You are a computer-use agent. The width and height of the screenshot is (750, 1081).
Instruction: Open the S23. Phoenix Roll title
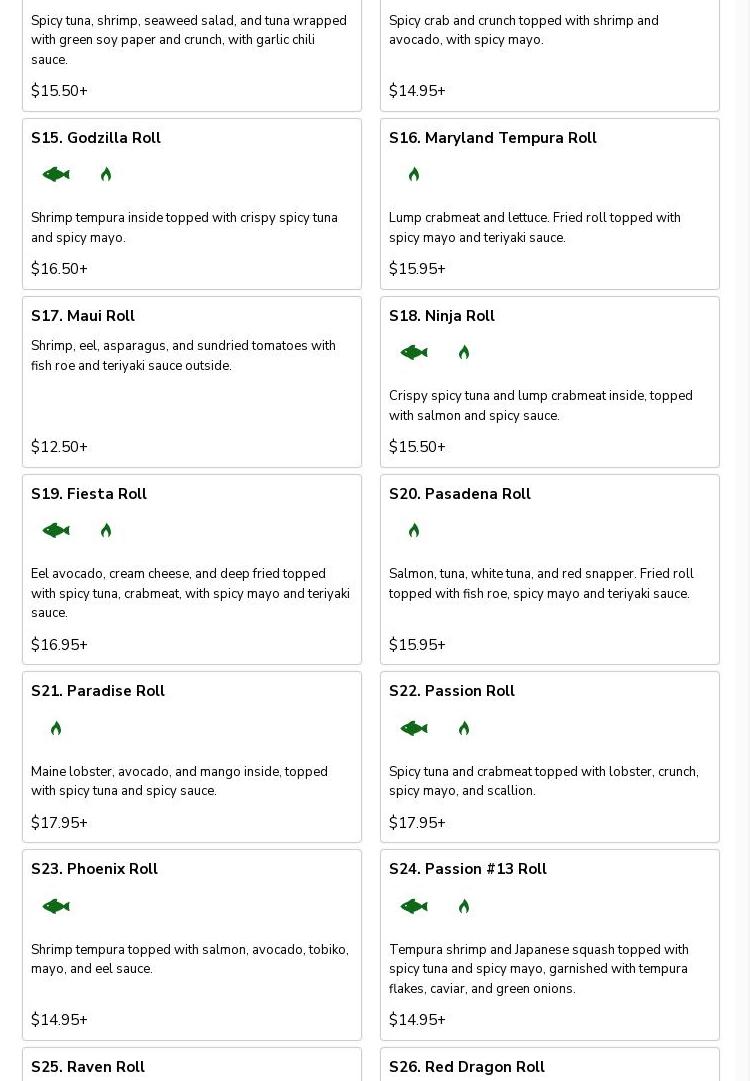pos(94,869)
